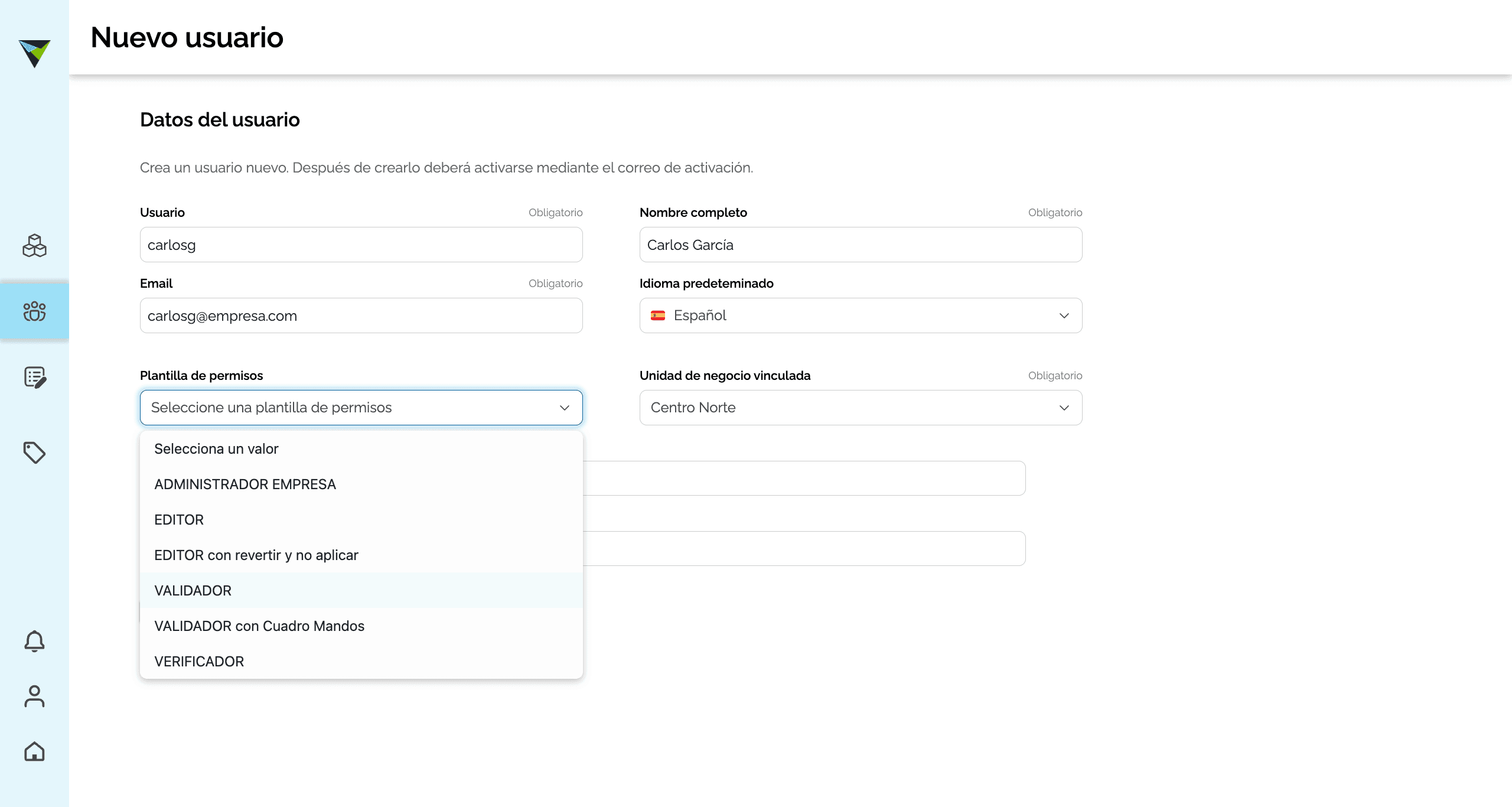Open the checklist edit sidebar icon

tap(35, 377)
